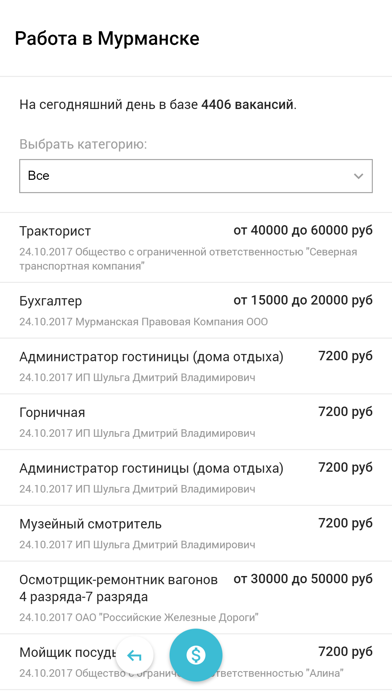392x696 pixels.
Task: Open the Бухгалтер vacancy listing
Action: (196, 310)
